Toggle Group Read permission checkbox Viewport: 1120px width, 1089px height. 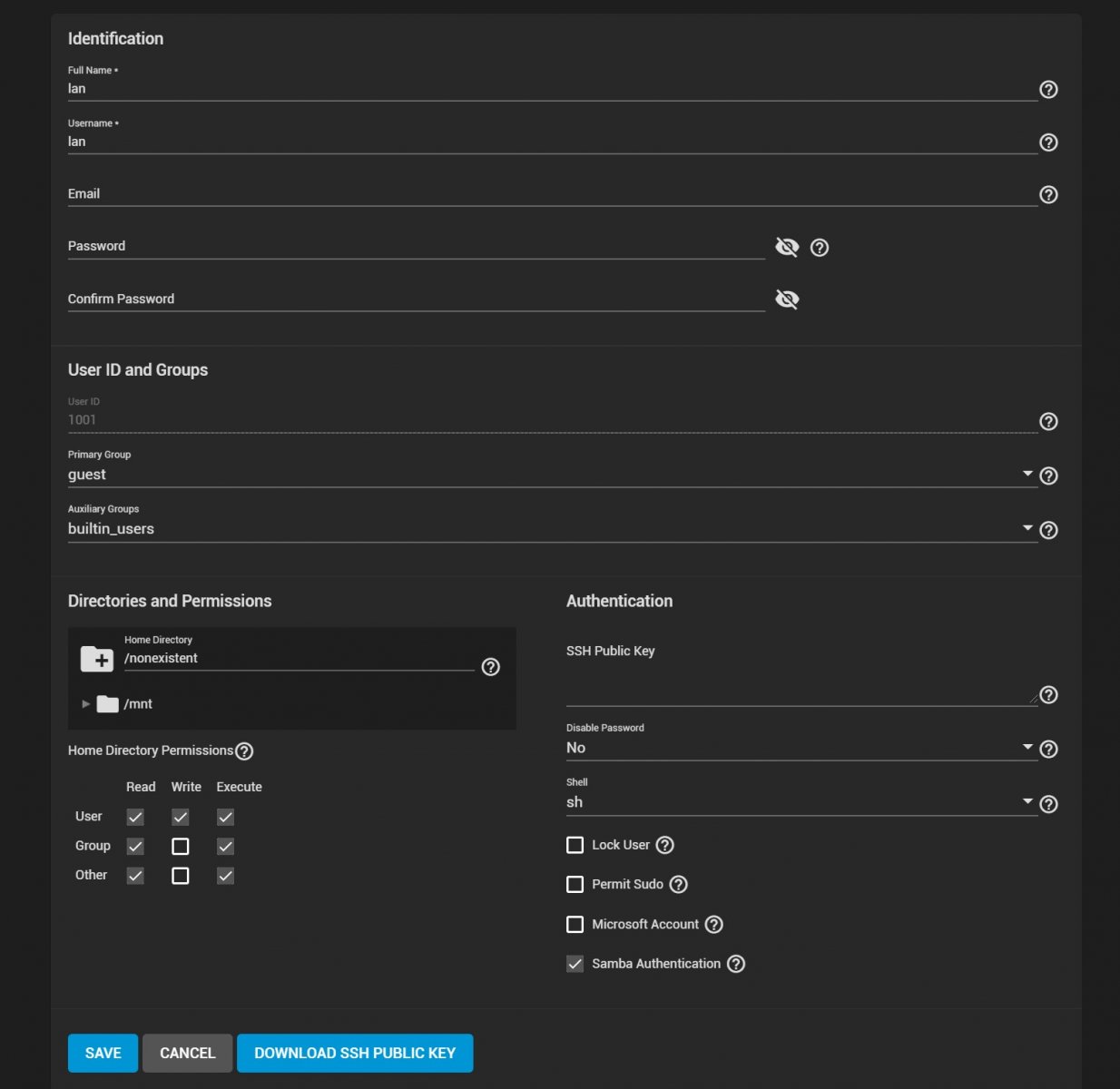point(135,846)
